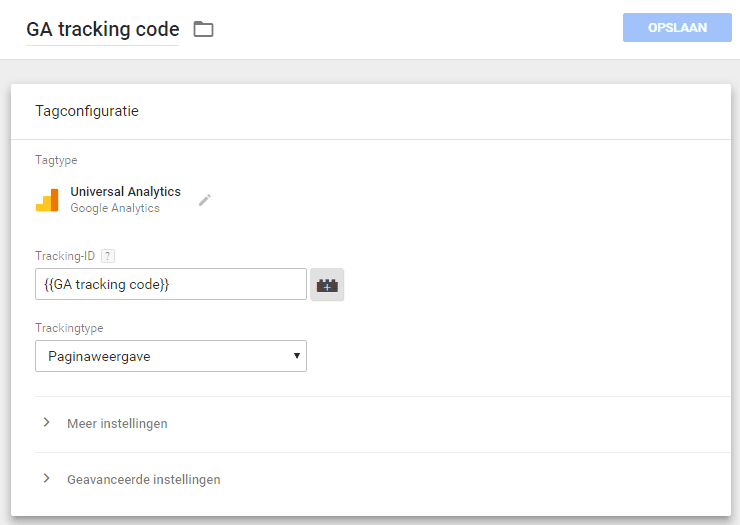Expand the Meer instellingen section

tap(383, 424)
